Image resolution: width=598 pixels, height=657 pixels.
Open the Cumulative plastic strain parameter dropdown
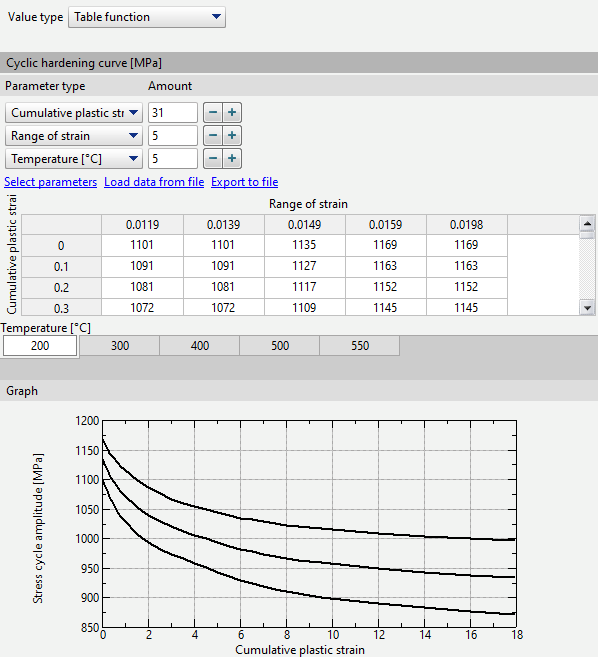(74, 113)
